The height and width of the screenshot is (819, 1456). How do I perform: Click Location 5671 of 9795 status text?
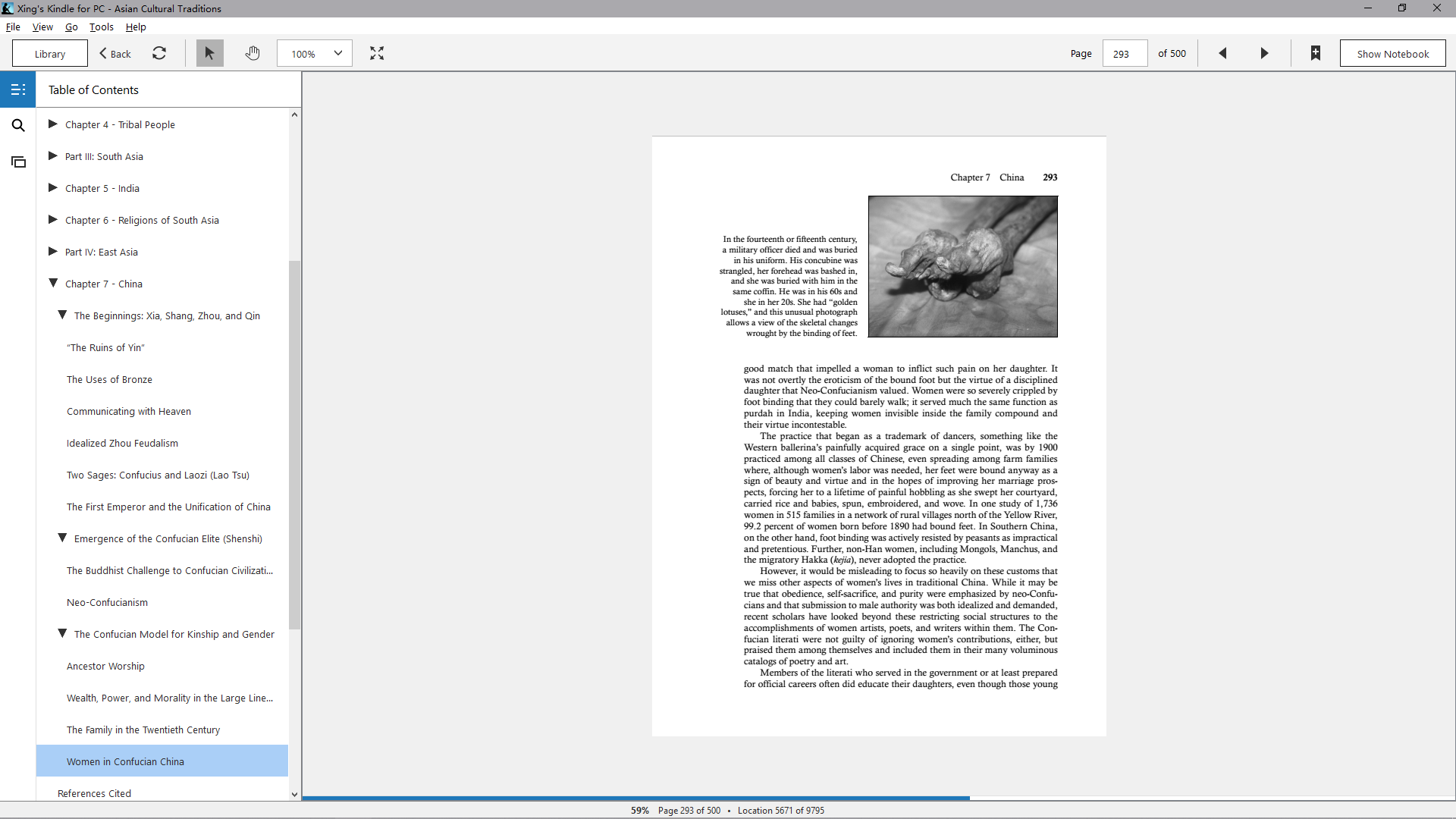(781, 810)
